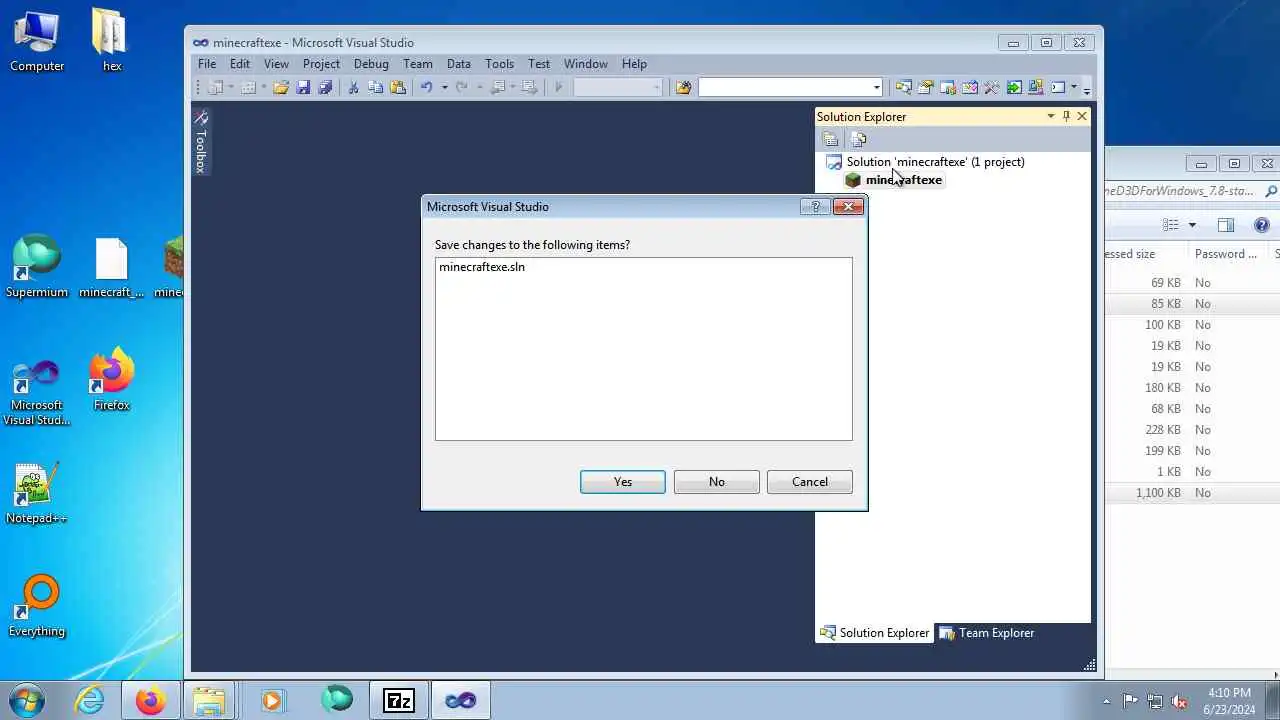Click the Undo arrow icon
This screenshot has height=720, width=1280.
click(427, 88)
